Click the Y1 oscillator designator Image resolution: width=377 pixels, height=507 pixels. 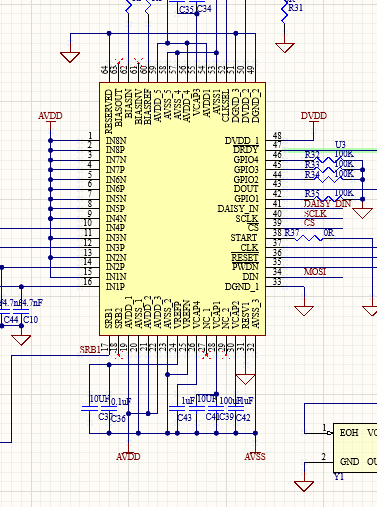click(x=339, y=477)
